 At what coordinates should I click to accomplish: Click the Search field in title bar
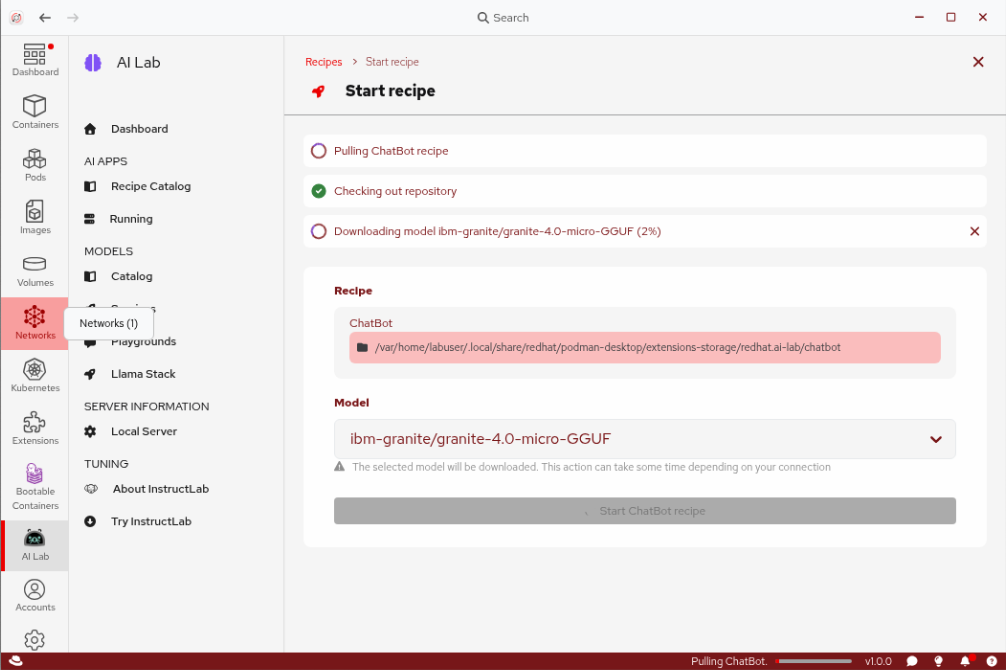click(503, 18)
